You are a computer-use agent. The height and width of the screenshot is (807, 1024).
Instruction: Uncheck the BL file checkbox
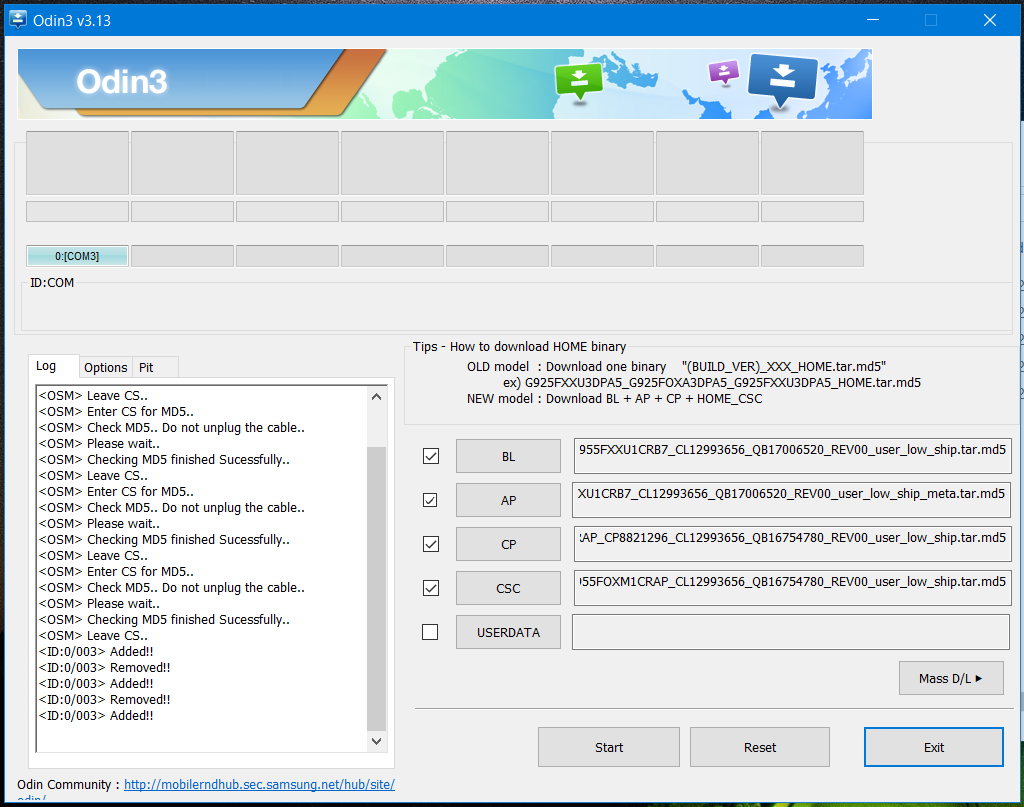[x=431, y=456]
